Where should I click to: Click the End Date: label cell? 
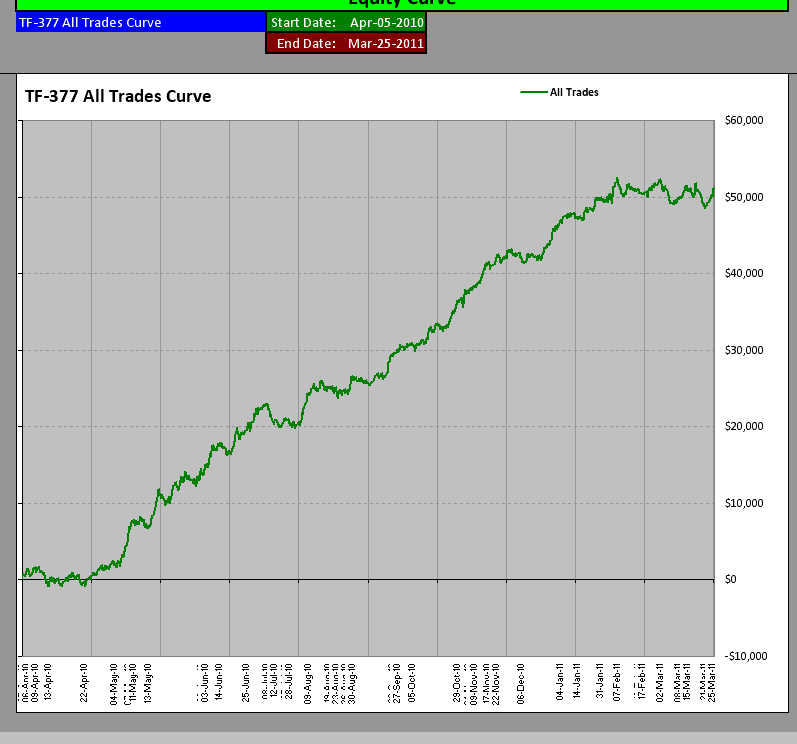pos(306,44)
